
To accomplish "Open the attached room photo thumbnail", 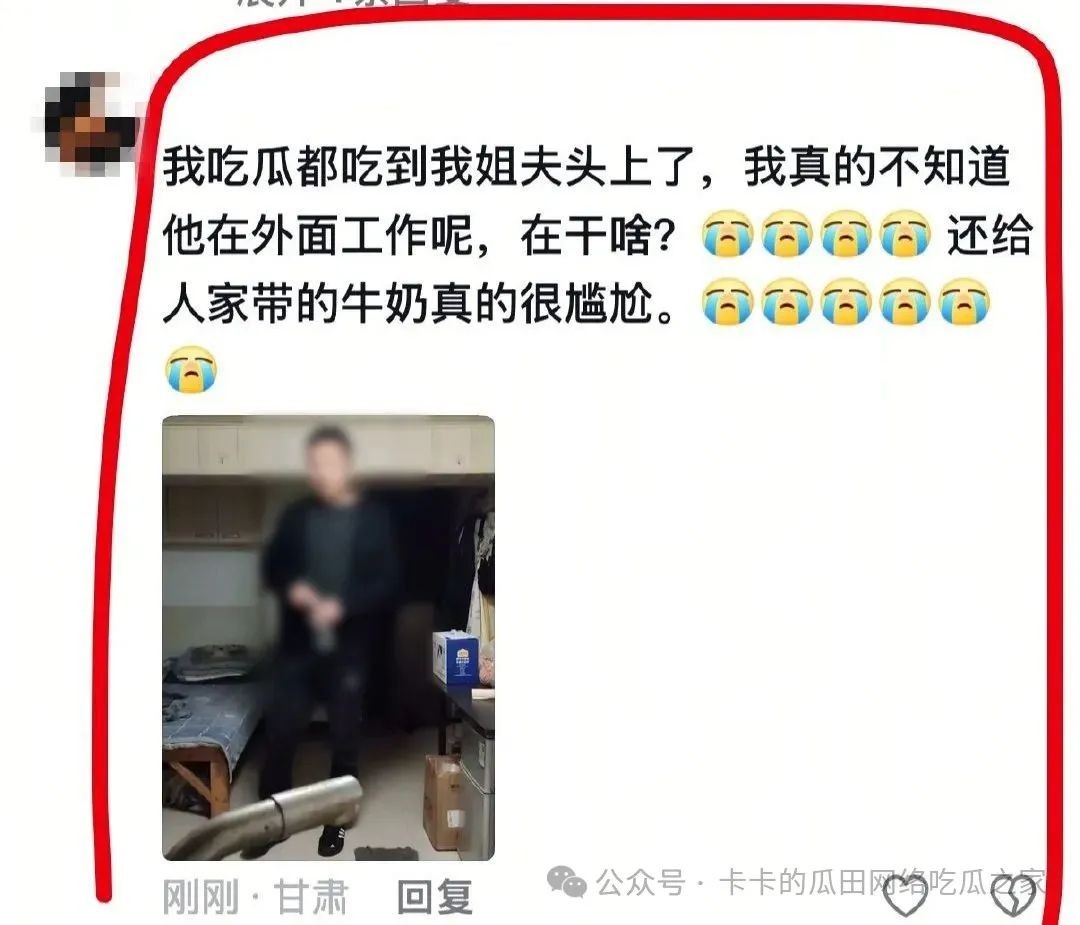I will click(329, 638).
